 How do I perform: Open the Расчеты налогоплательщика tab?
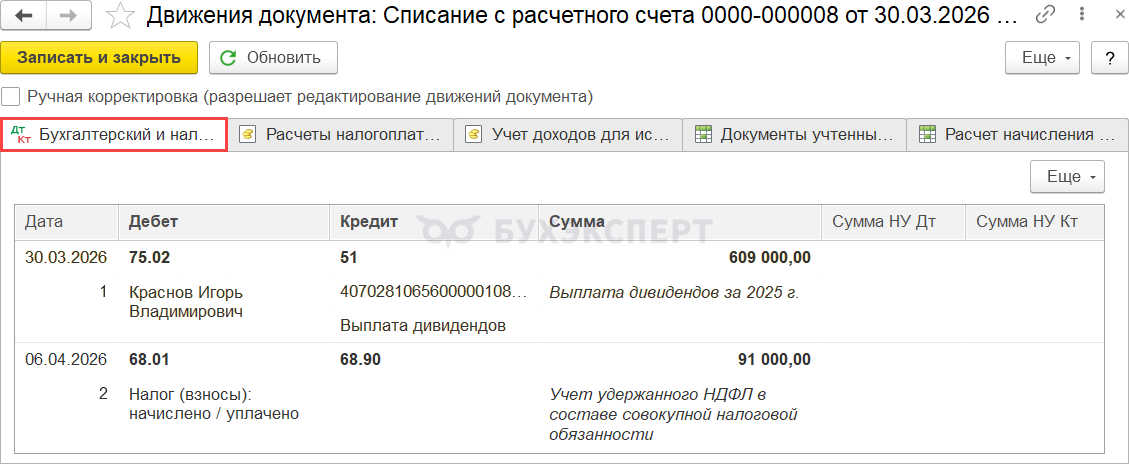[x=341, y=134]
